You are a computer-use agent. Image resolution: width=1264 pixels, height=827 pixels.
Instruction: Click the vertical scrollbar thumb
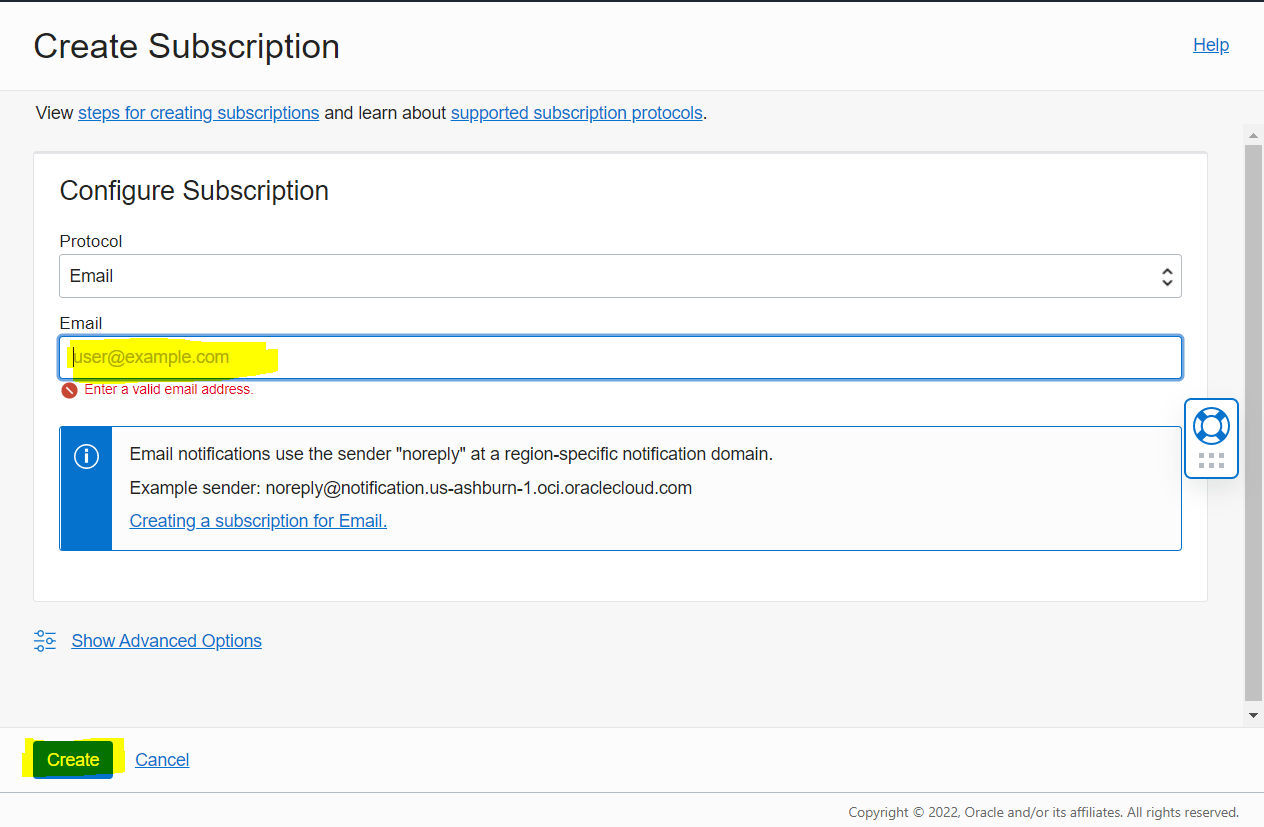1253,420
